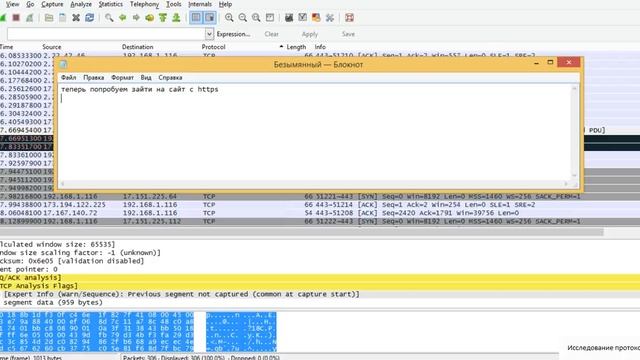Open the Analyze menu
The image size is (640, 360).
point(81,4)
